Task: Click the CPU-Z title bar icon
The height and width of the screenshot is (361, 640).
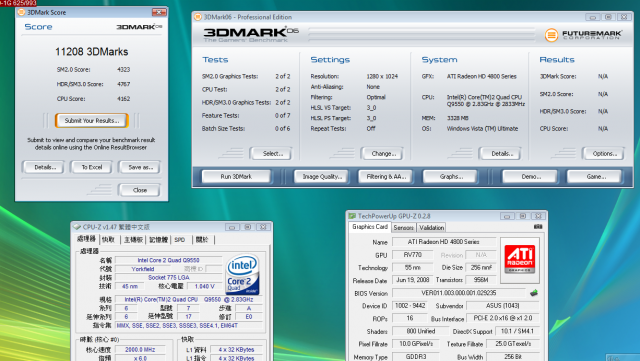Action: tap(76, 227)
